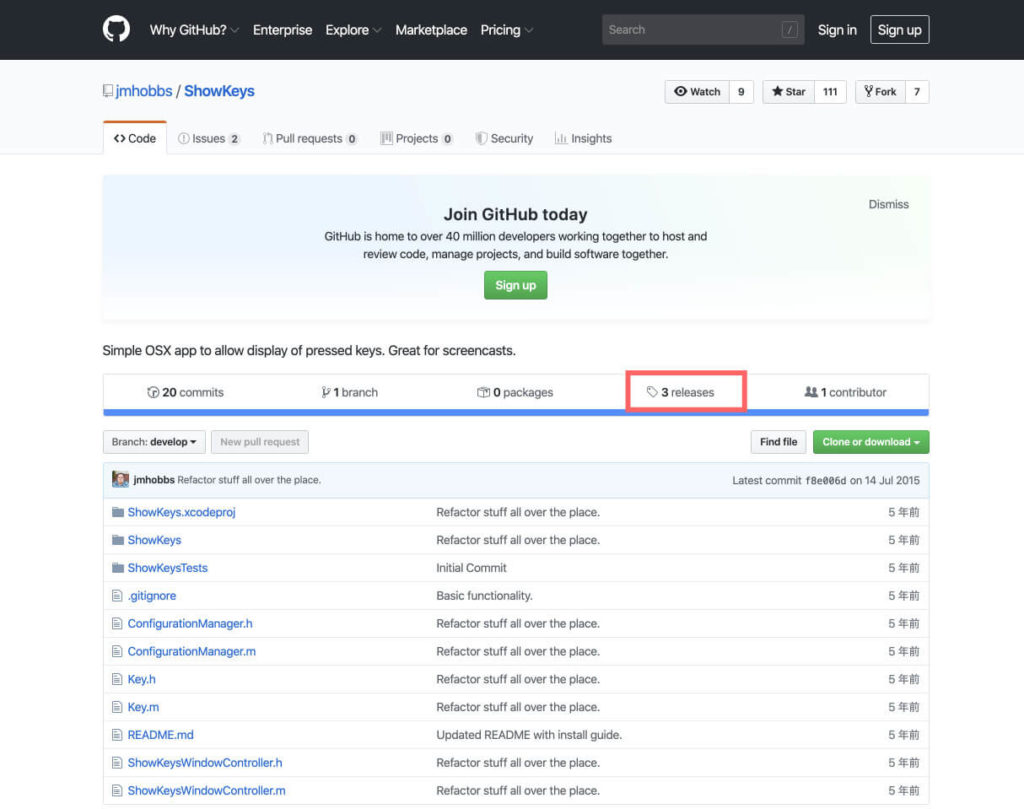
Task: Open the 9 watchers count
Action: click(x=741, y=91)
